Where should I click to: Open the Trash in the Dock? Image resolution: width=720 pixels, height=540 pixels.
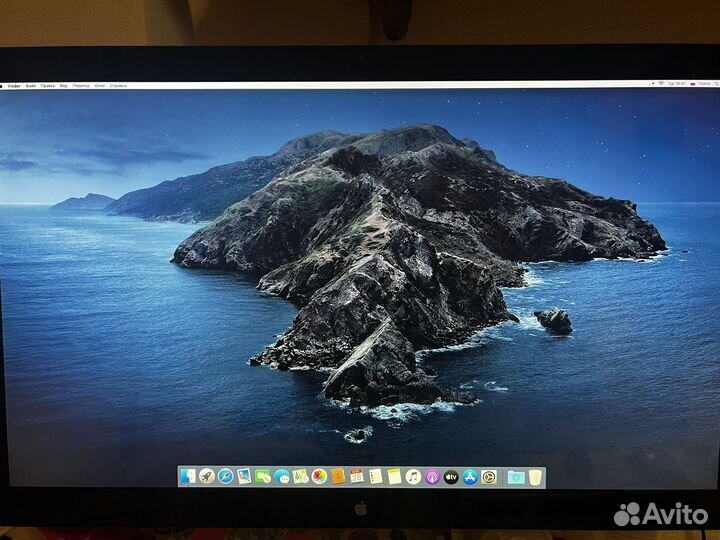(535, 478)
